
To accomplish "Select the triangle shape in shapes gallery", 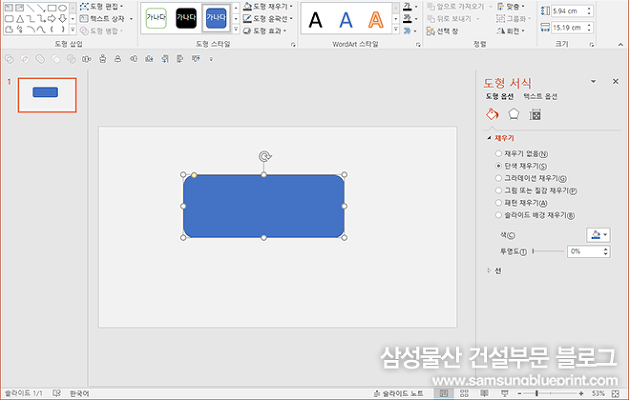I will (x=20, y=18).
